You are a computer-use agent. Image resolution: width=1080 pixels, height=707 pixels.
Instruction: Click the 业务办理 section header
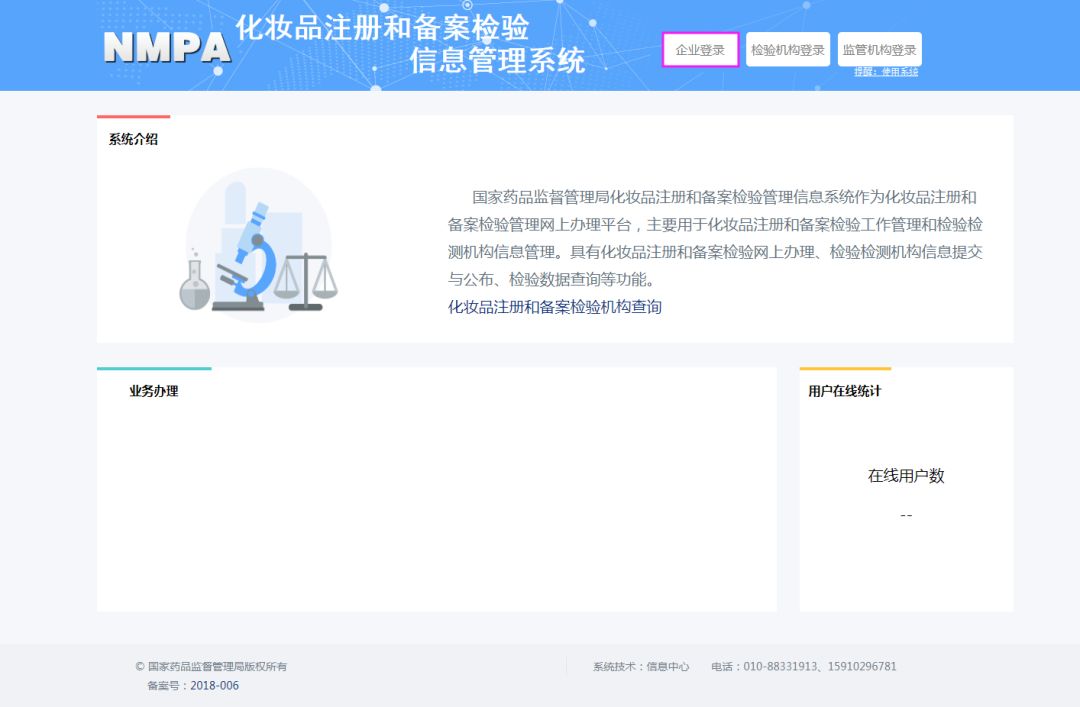pos(155,391)
